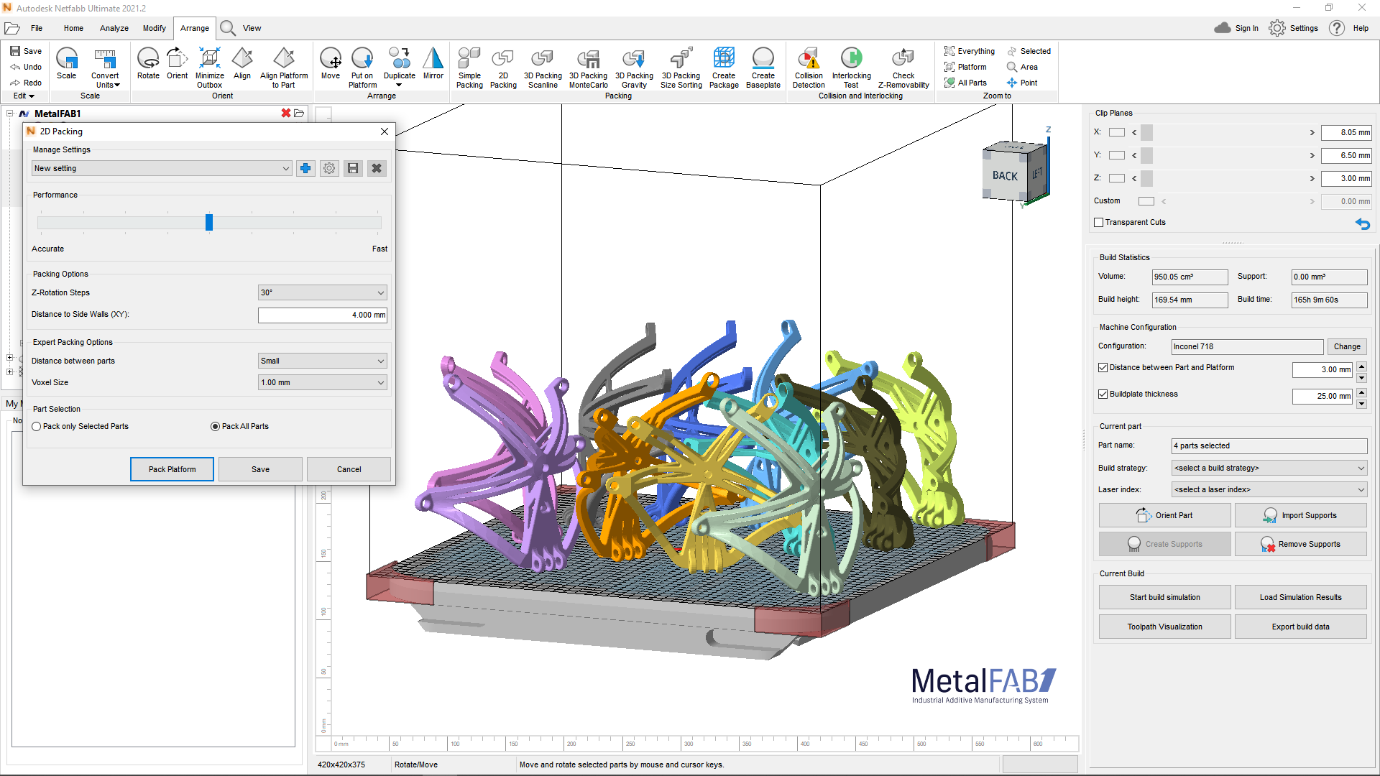The width and height of the screenshot is (1380, 776).
Task: Switch to the Home tab
Action: tap(74, 28)
